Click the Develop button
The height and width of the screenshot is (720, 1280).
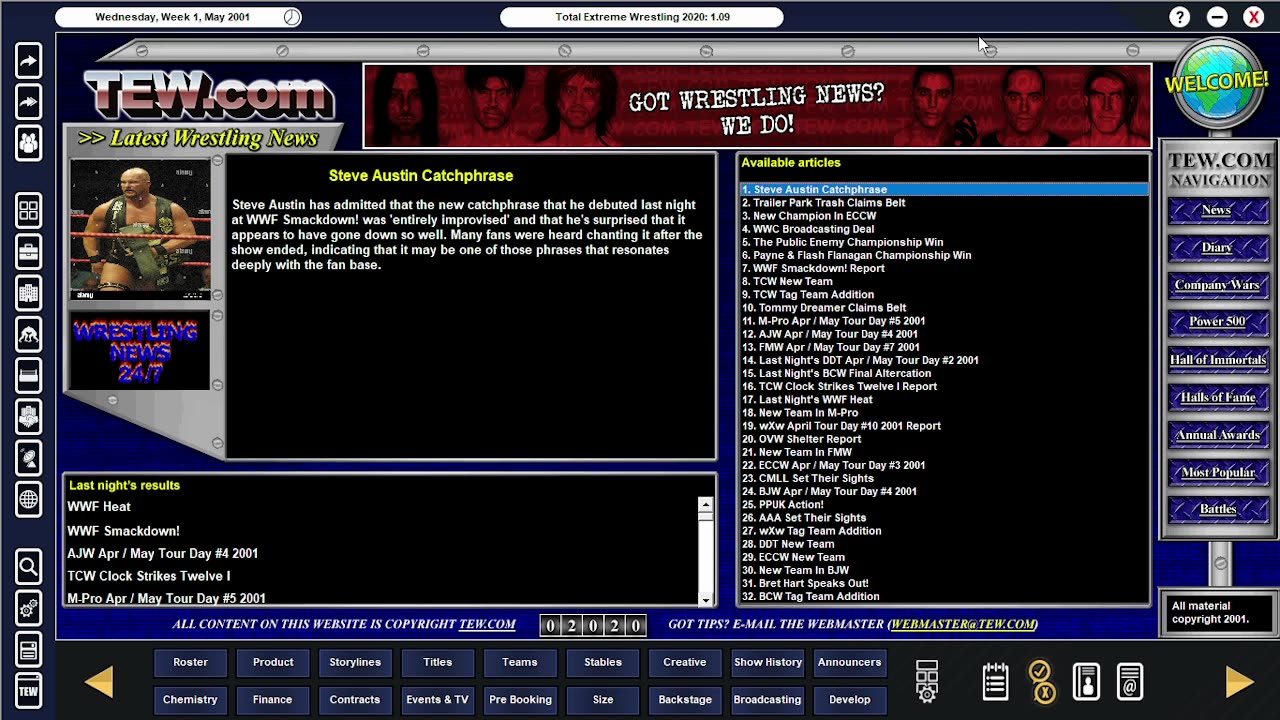click(850, 700)
